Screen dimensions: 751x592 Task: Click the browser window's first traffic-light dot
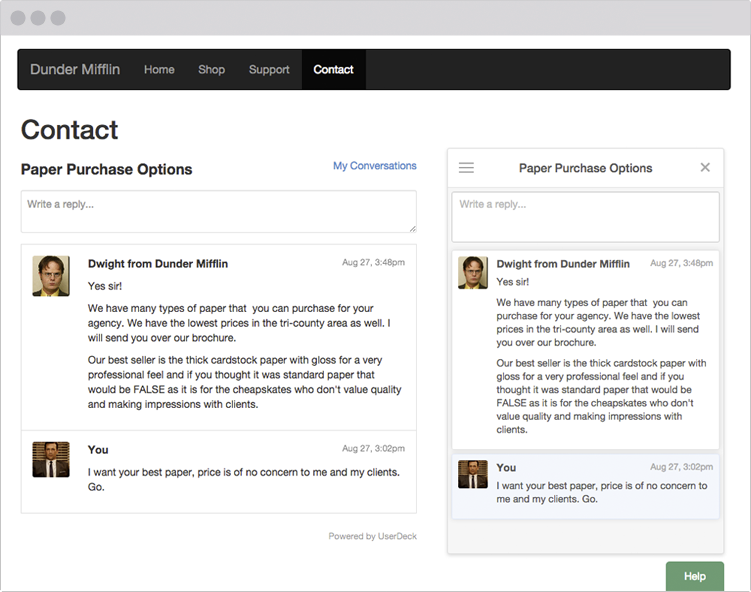point(18,18)
